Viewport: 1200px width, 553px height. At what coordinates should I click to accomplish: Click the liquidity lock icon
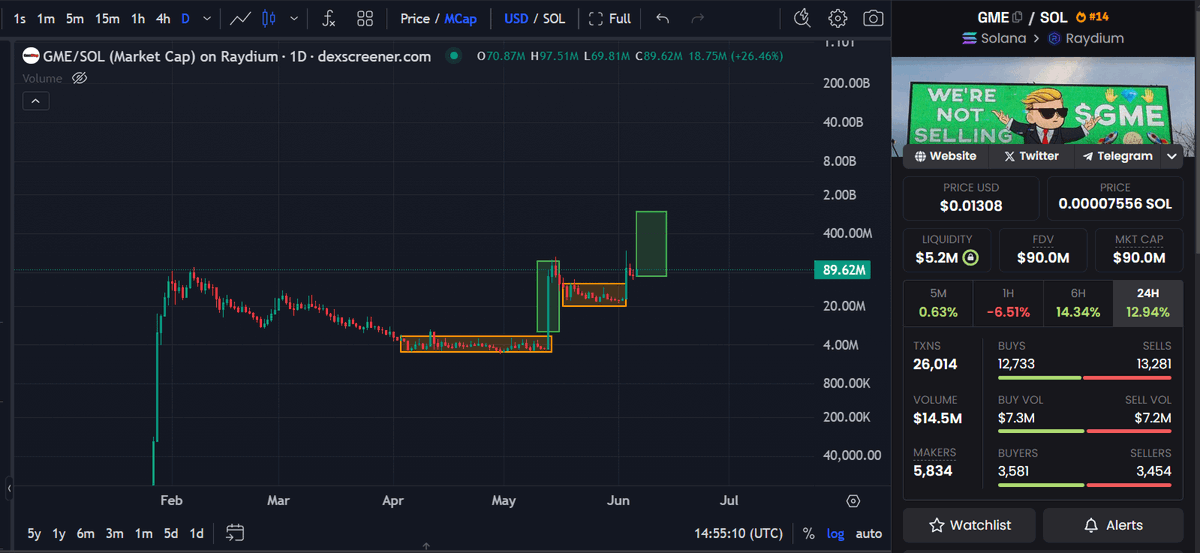click(x=971, y=258)
